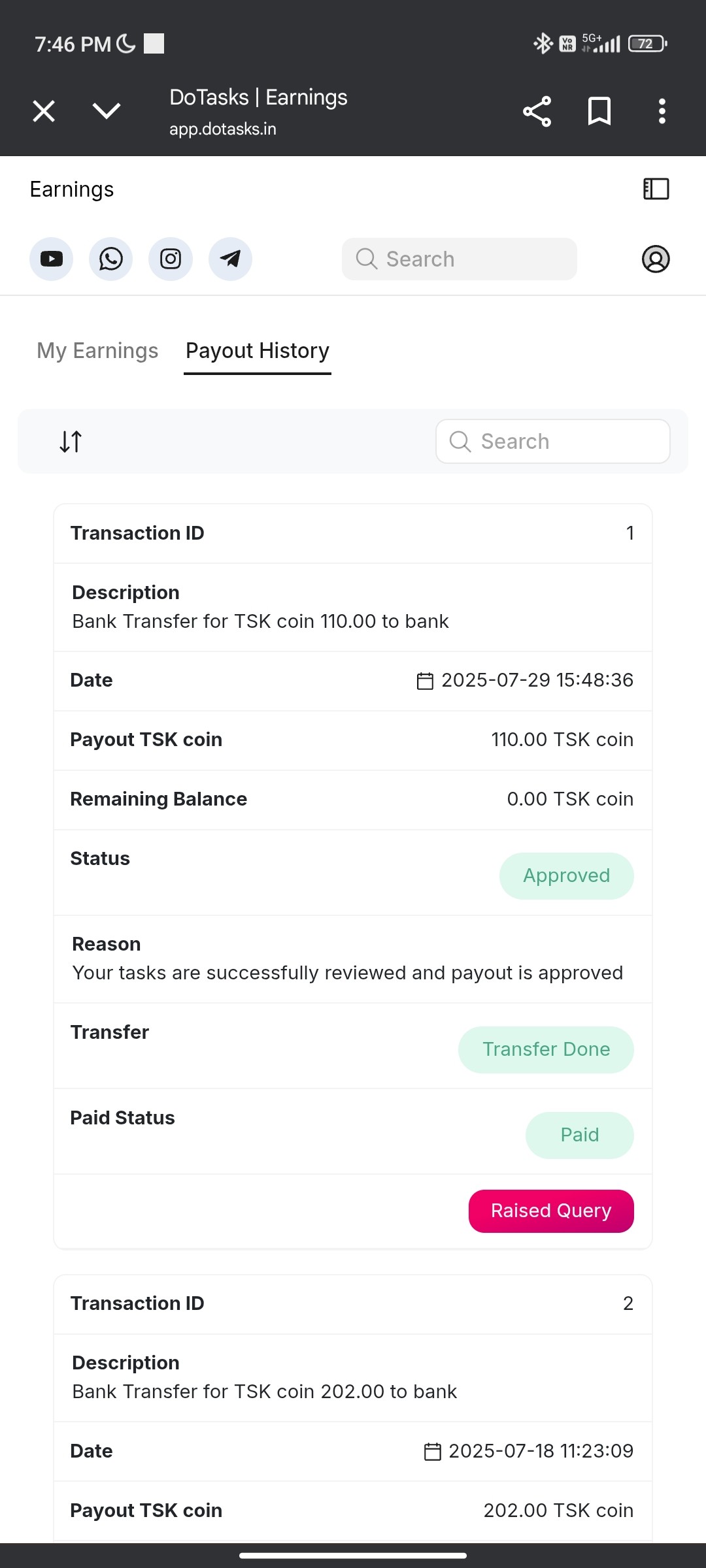Screen dimensions: 706x1568
Task: Focus the payout history Search box
Action: 553,442
